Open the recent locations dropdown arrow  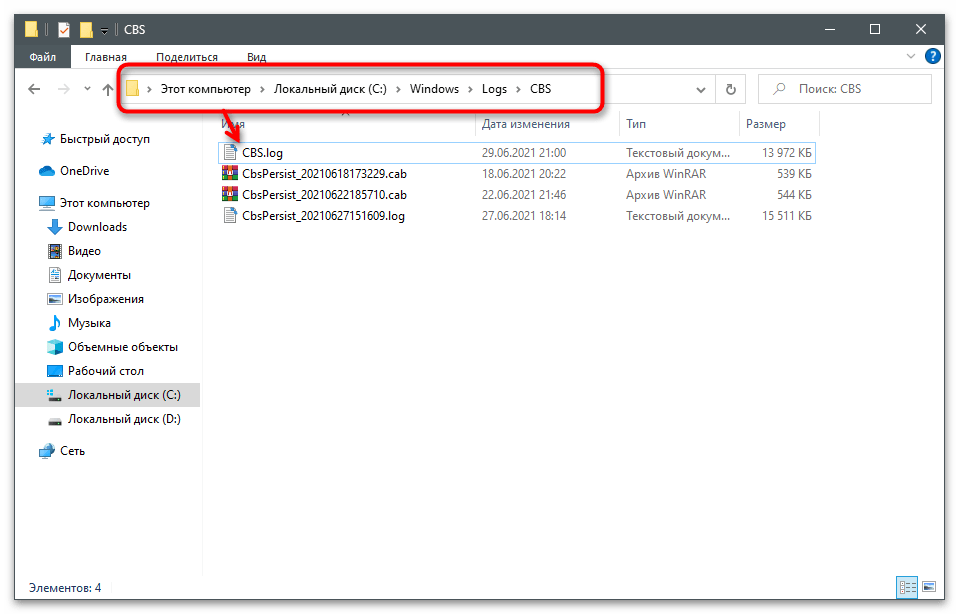pos(87,89)
